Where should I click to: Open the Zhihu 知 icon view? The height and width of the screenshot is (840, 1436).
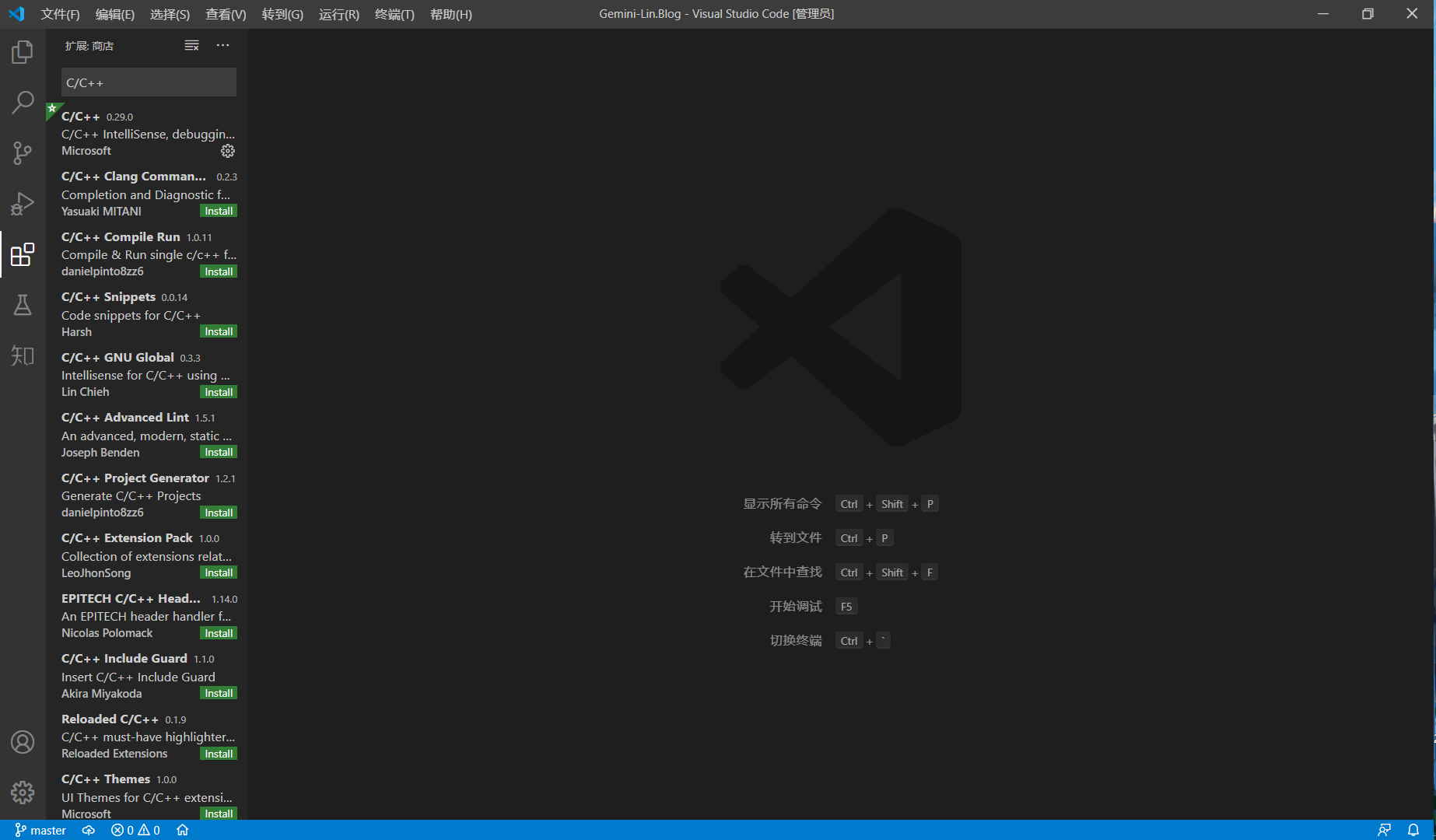tap(23, 355)
